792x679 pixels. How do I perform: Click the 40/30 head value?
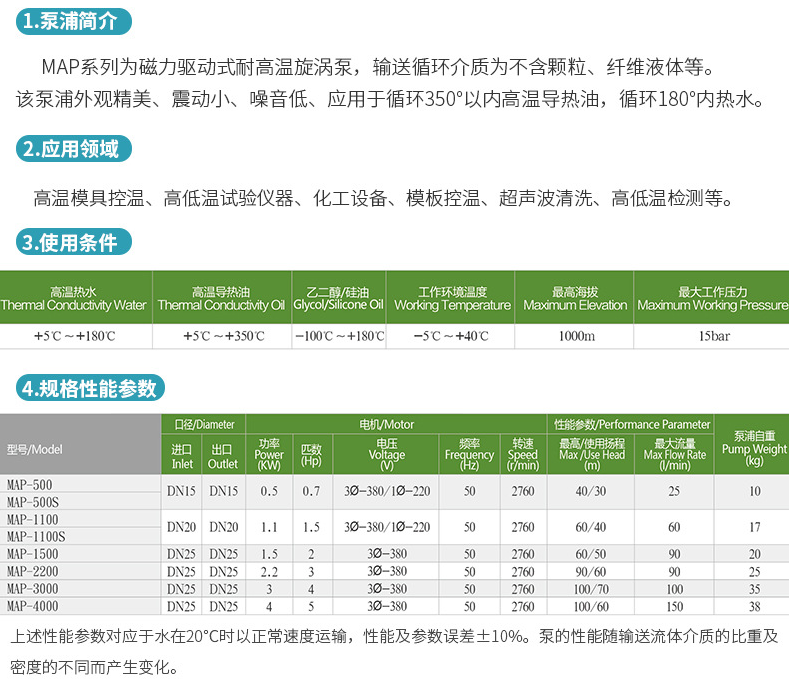point(591,491)
